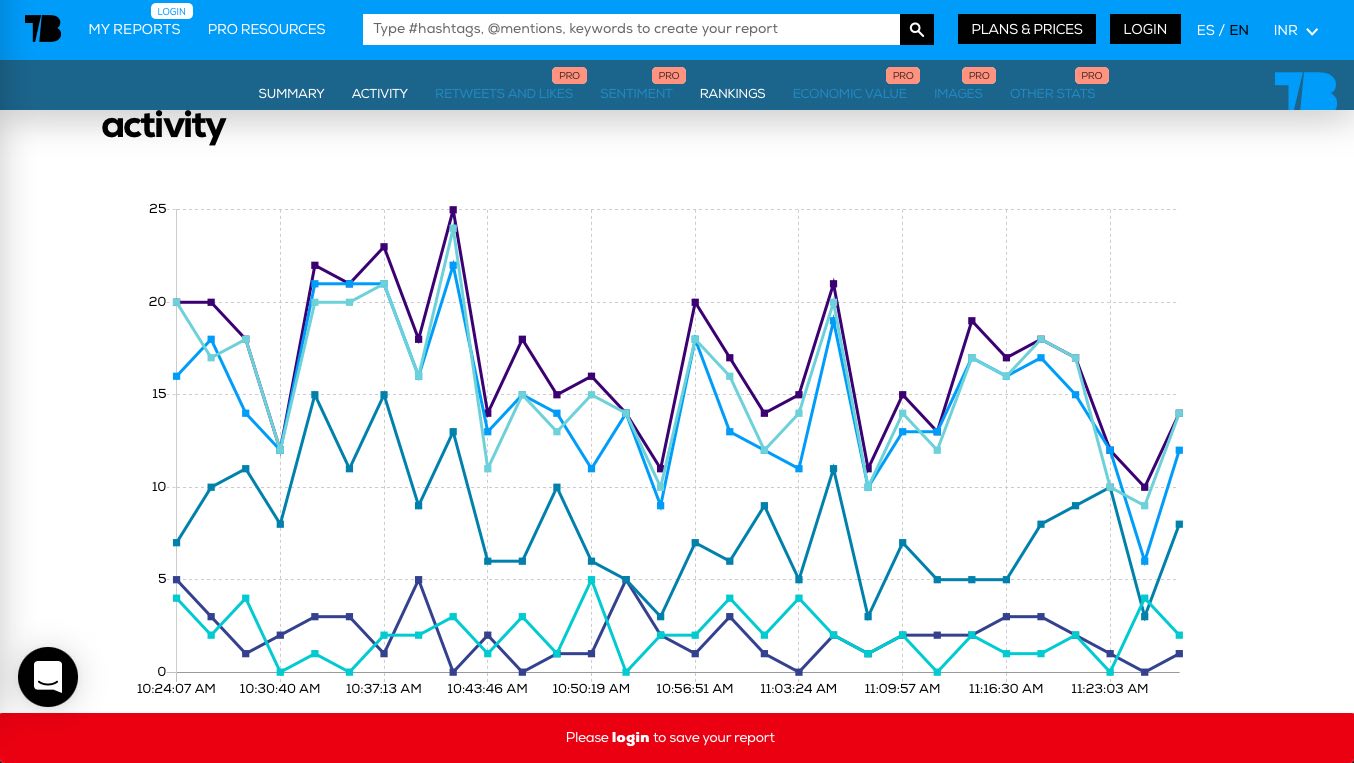The image size is (1354, 763).
Task: Click the small LOGIN badge above MY REPORTS
Action: coord(172,11)
